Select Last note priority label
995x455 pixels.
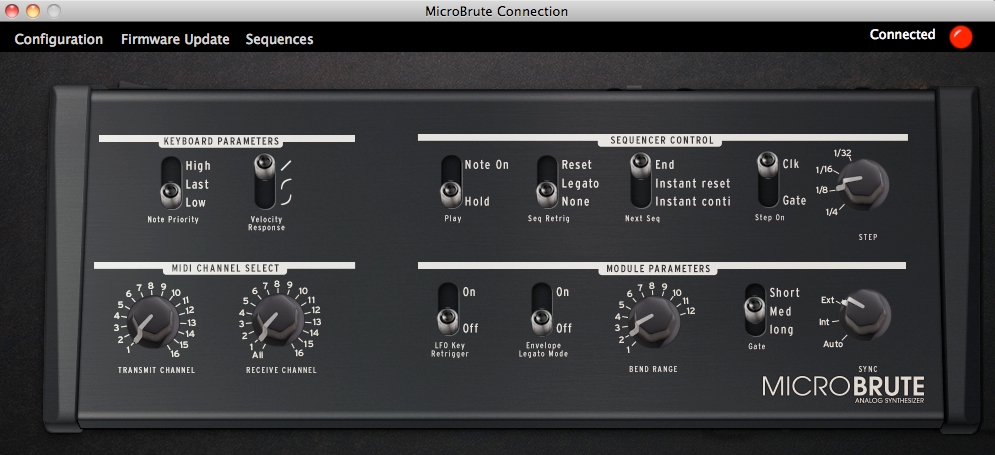tap(197, 185)
